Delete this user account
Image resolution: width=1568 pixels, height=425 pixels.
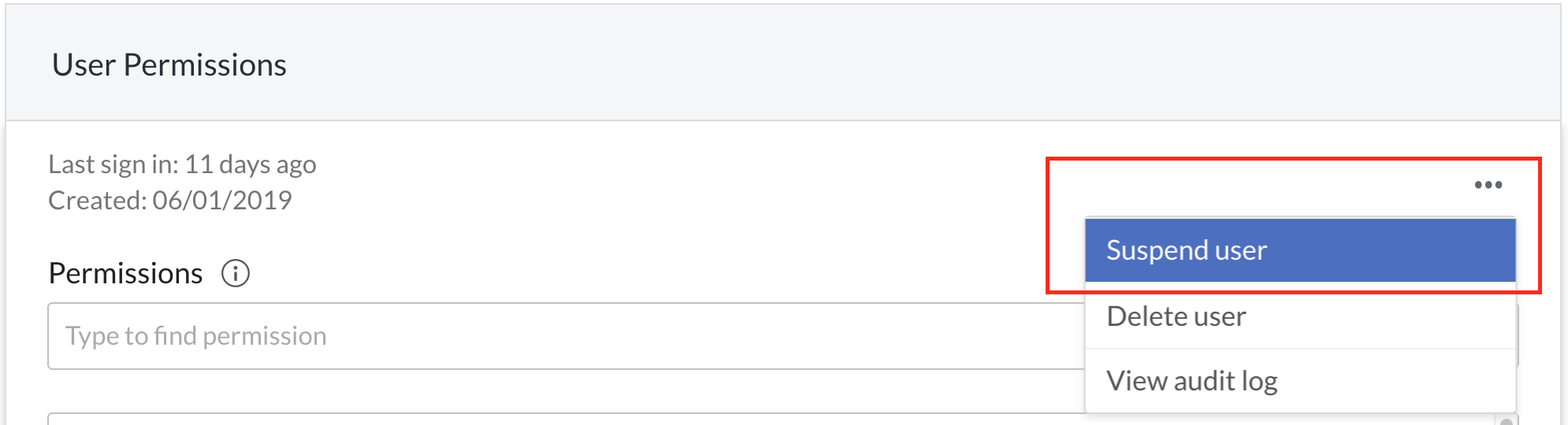(1300, 316)
